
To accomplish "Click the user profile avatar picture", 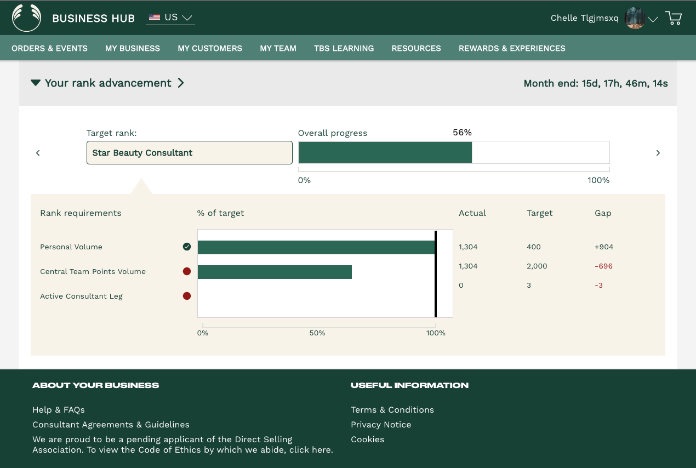I will (634, 18).
